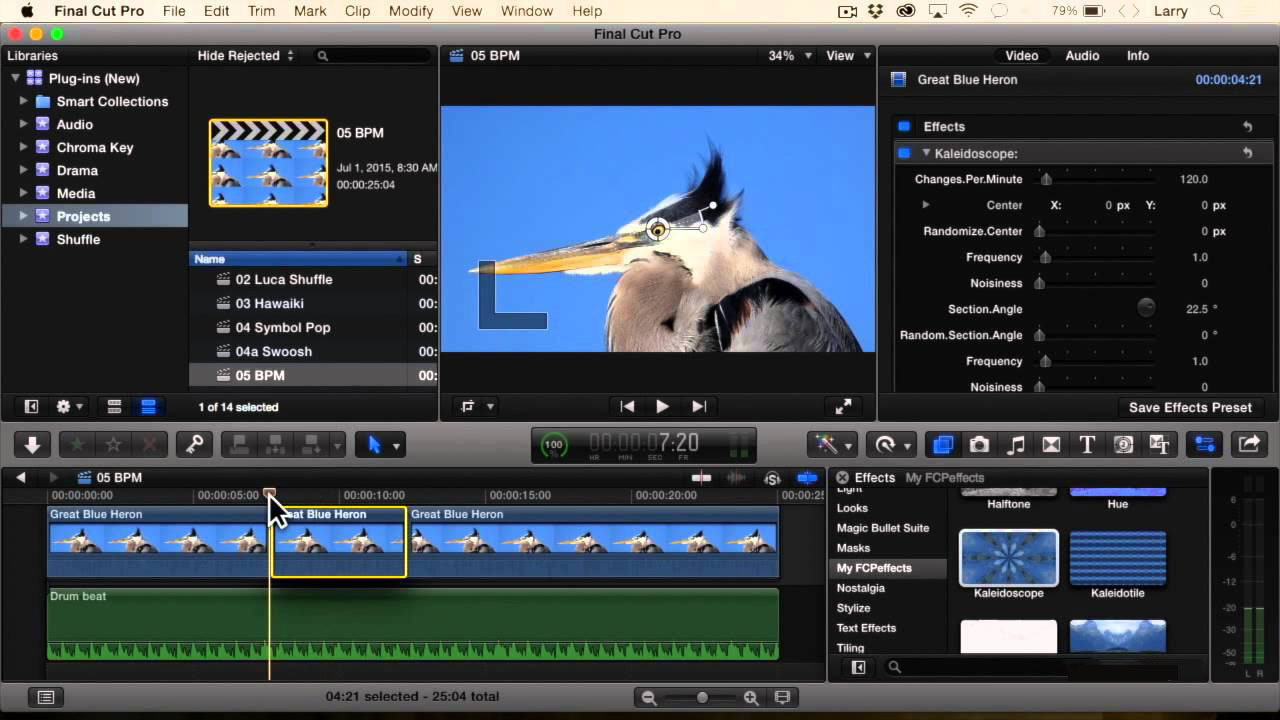Select the Magic Bullet Suite category
This screenshot has height=720, width=1280.
883,528
